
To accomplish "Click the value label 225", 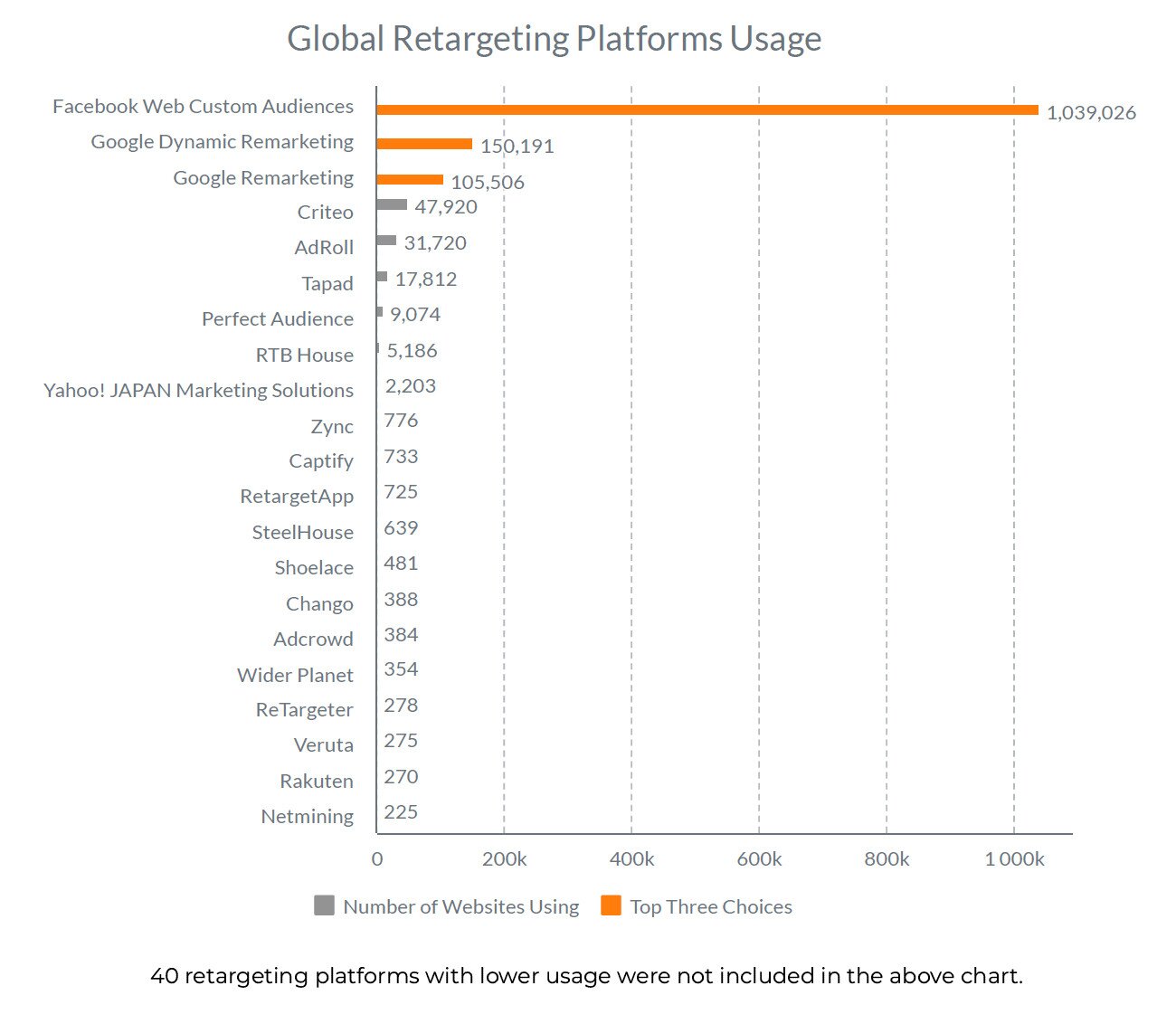I will click(402, 812).
